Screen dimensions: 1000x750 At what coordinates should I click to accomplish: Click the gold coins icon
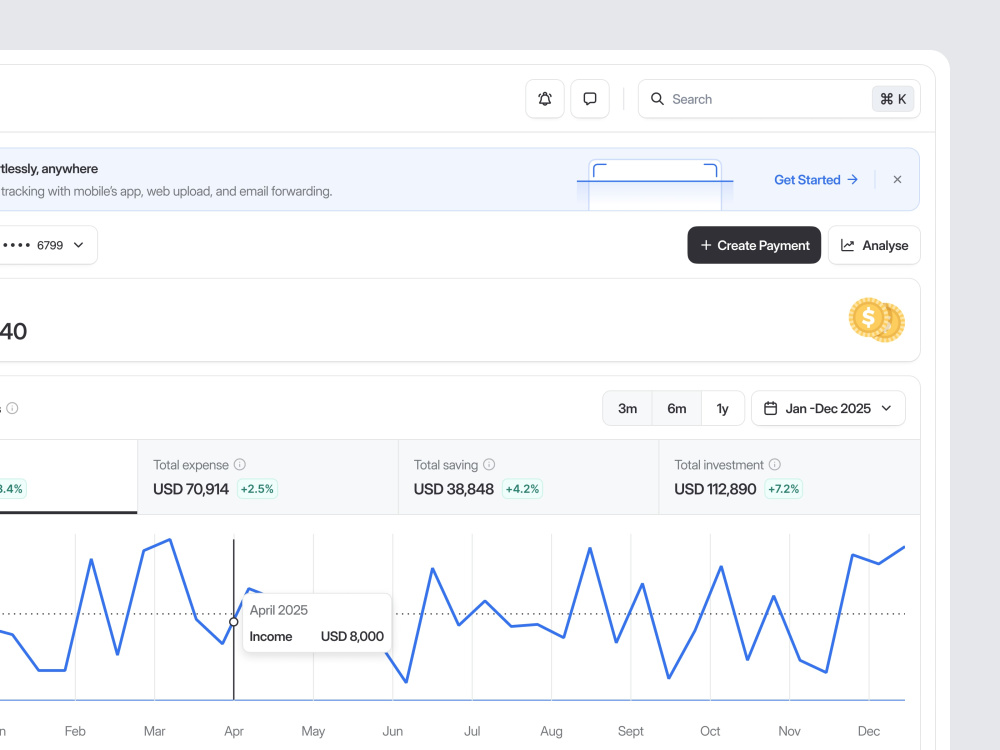coord(877,320)
